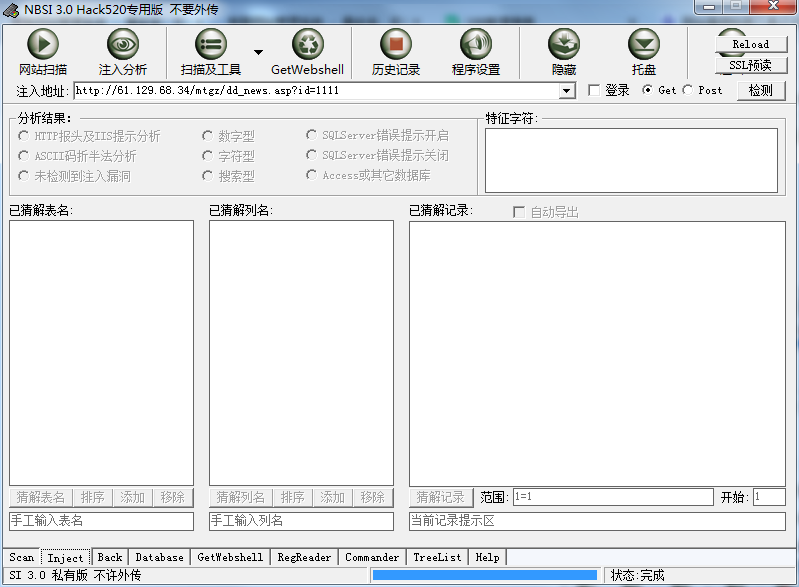Open dropdown arrow beside 扫描及工具
The image size is (799, 587).
(x=258, y=52)
